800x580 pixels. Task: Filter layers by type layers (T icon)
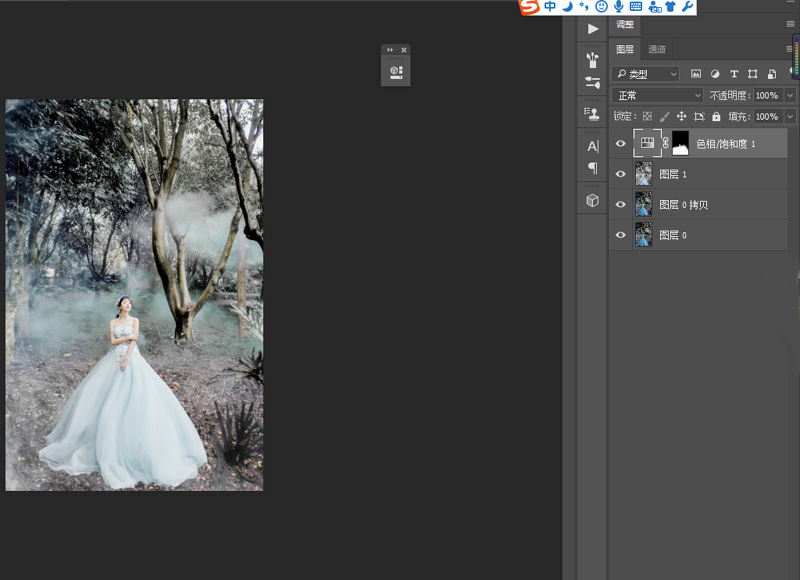(734, 74)
